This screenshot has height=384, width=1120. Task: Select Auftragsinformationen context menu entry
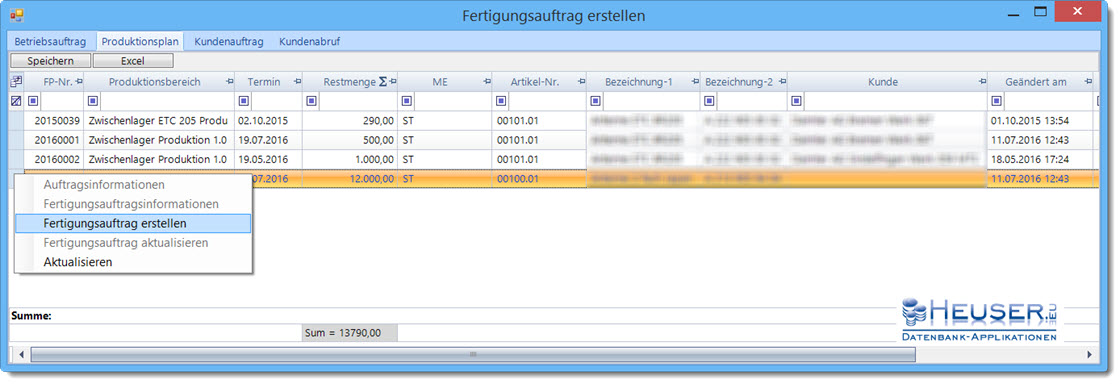(x=133, y=185)
